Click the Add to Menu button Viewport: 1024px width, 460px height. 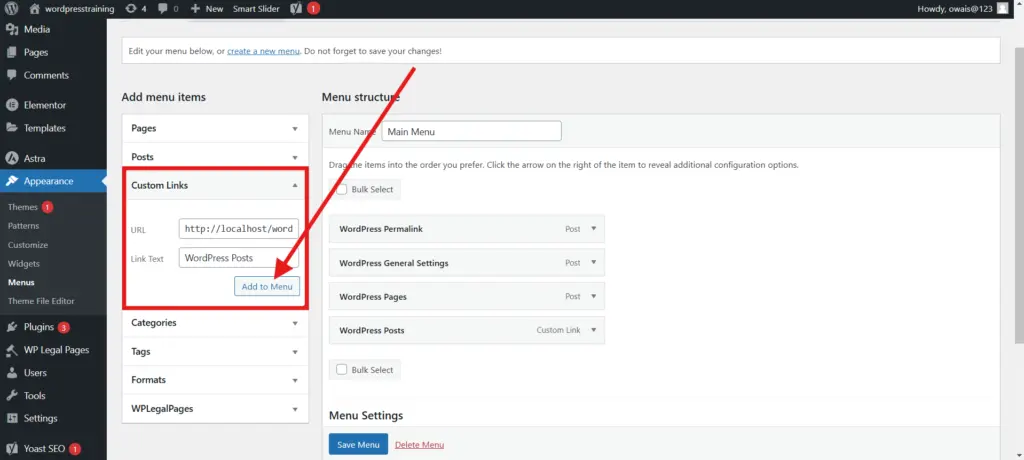click(266, 286)
